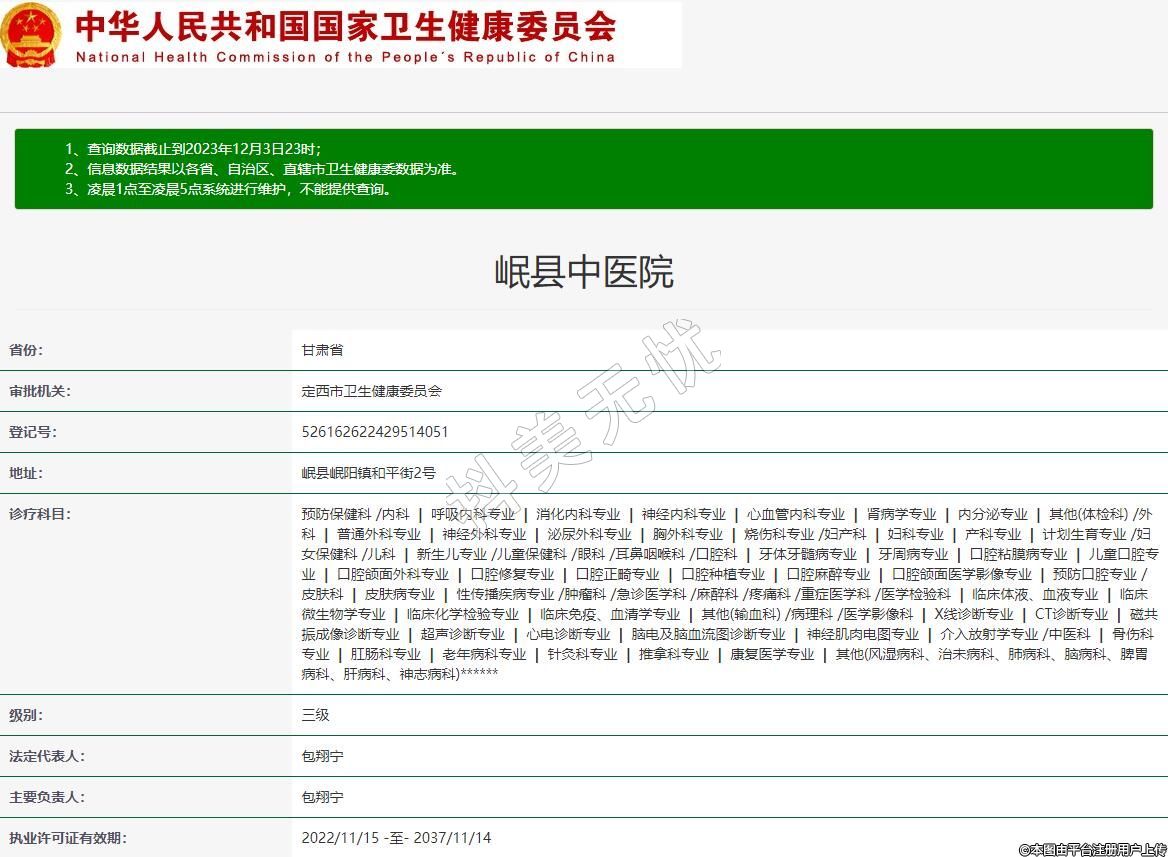1168x857 pixels.
Task: Click the 定西市卫生健康委员会 approval authority value
Action: click(x=371, y=391)
